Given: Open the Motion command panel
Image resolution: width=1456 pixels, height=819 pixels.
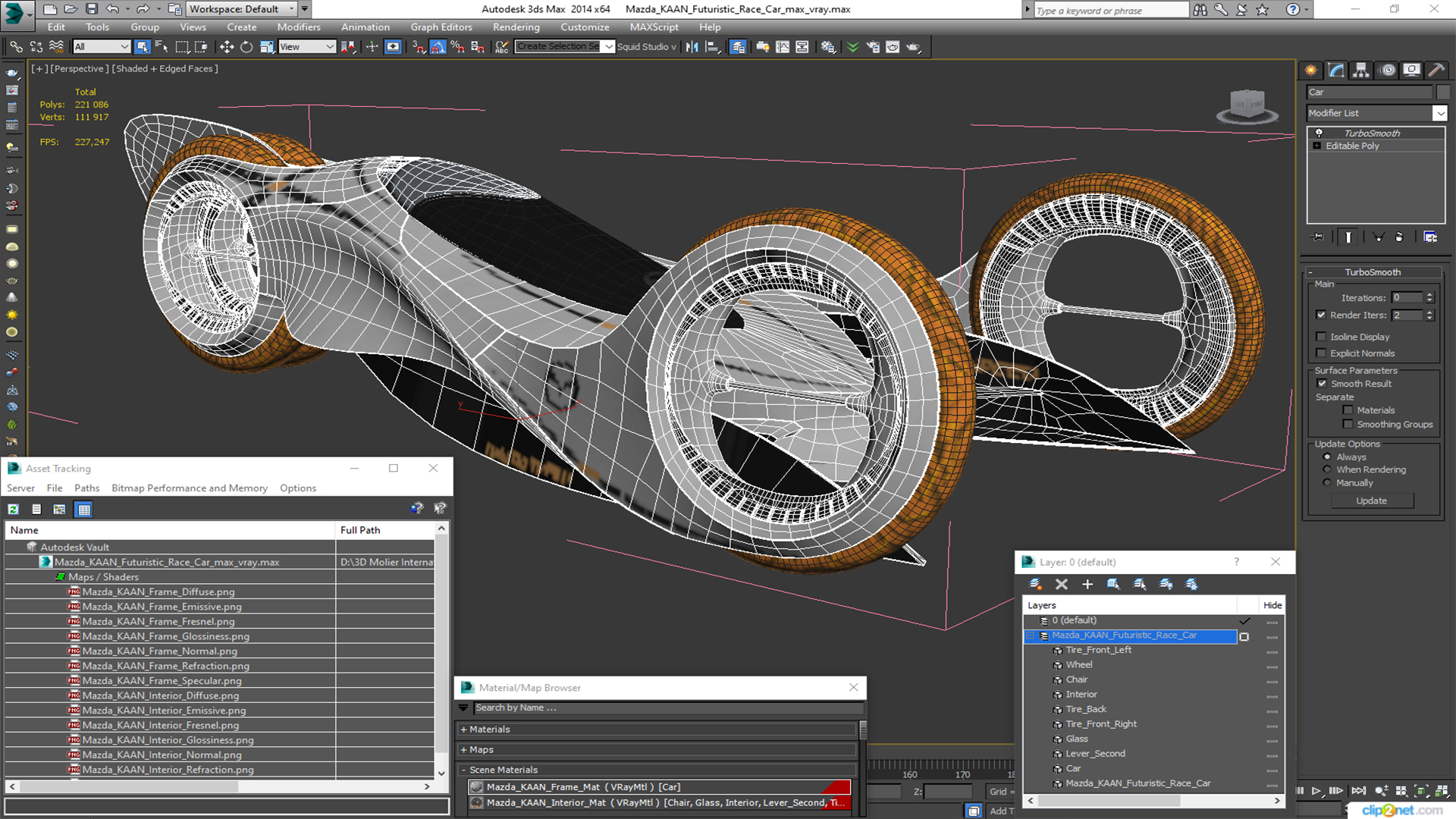Looking at the screenshot, I should click(1388, 71).
